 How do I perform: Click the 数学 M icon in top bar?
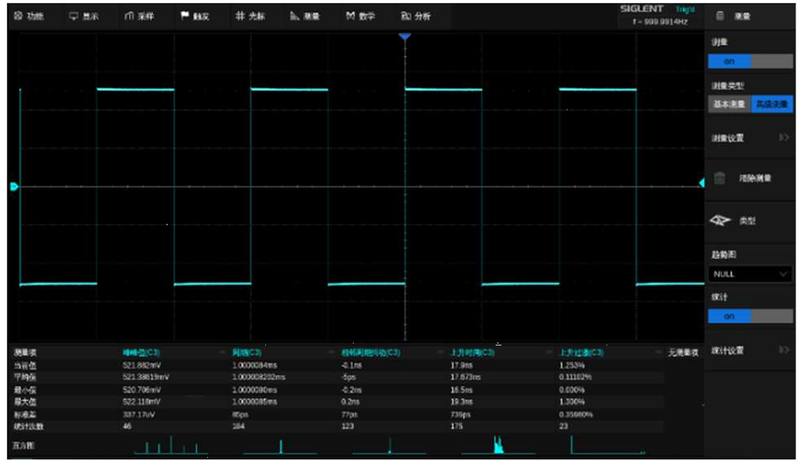[x=350, y=16]
